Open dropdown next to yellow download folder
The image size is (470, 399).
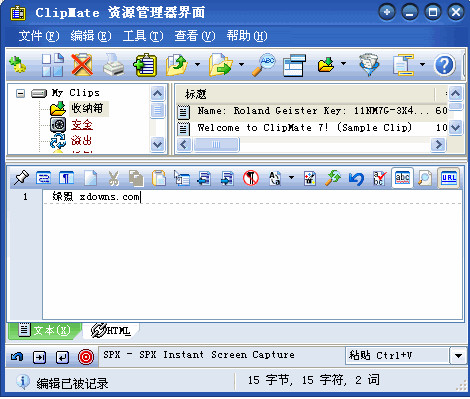(x=343, y=63)
